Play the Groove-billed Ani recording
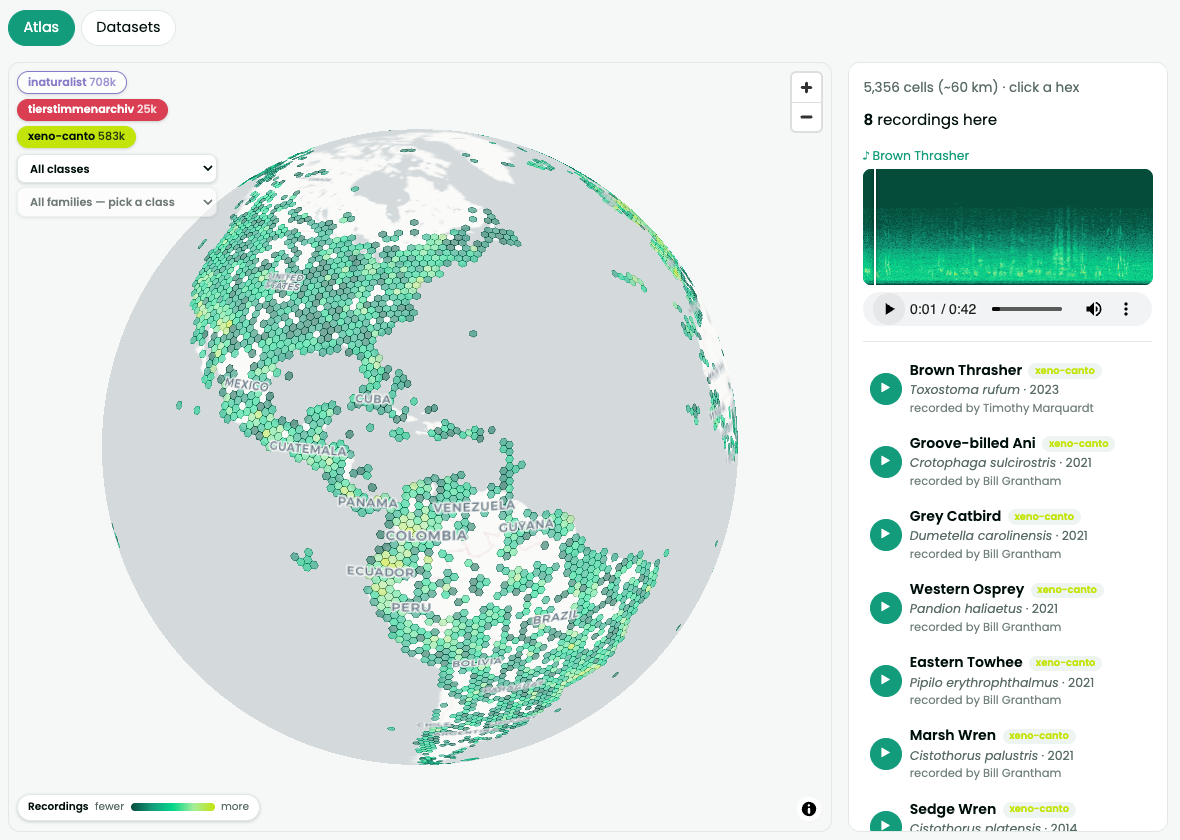The height and width of the screenshot is (840, 1180). (886, 461)
